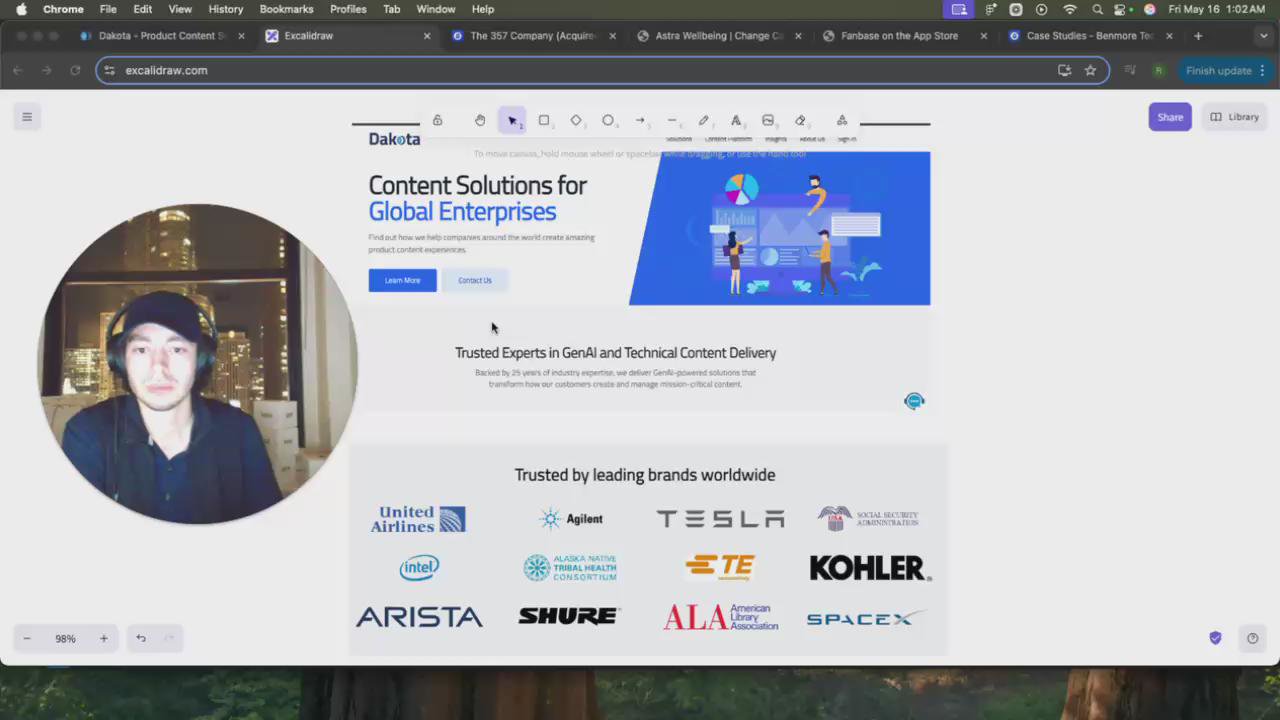Select the Insert image tool
This screenshot has width=1280, height=720.
(x=768, y=120)
